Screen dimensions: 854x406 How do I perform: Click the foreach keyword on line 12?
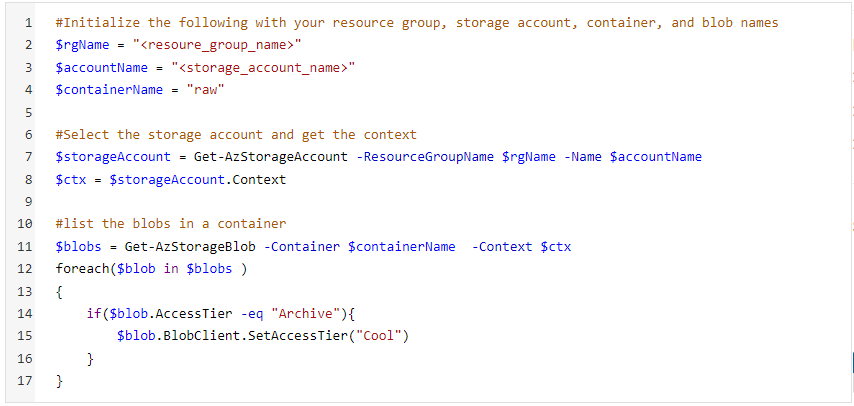coord(82,269)
